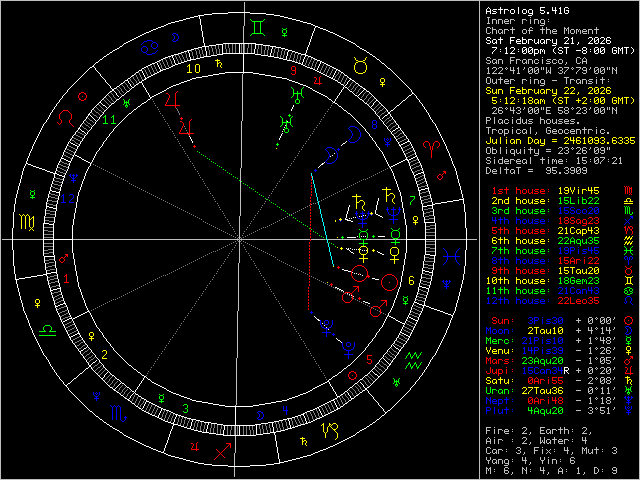The width and height of the screenshot is (640, 480).
Task: Select the Leo glyph on the zodiac wheel
Action: [x=65, y=117]
